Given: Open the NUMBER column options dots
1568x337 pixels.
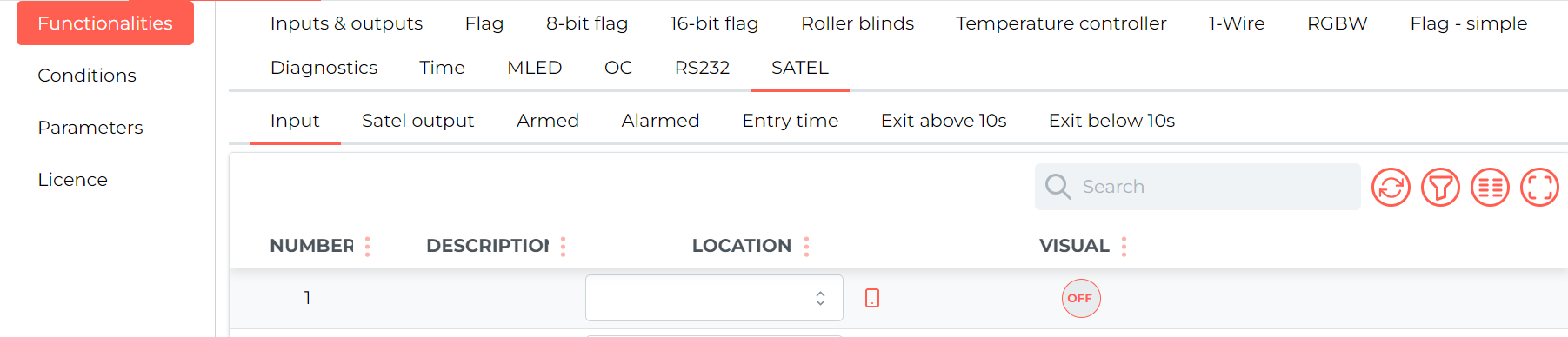Looking at the screenshot, I should tap(368, 247).
